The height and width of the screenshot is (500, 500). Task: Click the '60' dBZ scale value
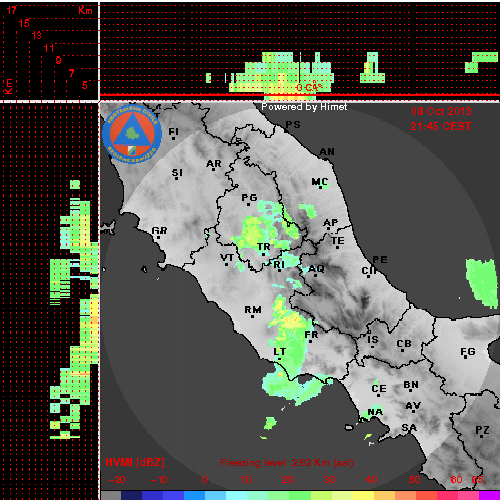[x=456, y=480]
